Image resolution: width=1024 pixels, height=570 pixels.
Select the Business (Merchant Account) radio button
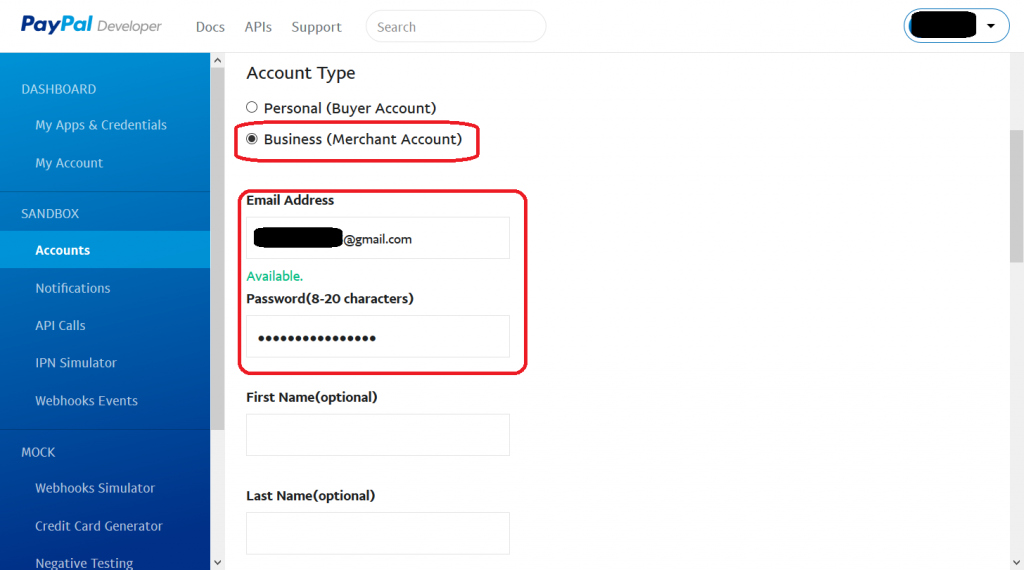(x=252, y=139)
